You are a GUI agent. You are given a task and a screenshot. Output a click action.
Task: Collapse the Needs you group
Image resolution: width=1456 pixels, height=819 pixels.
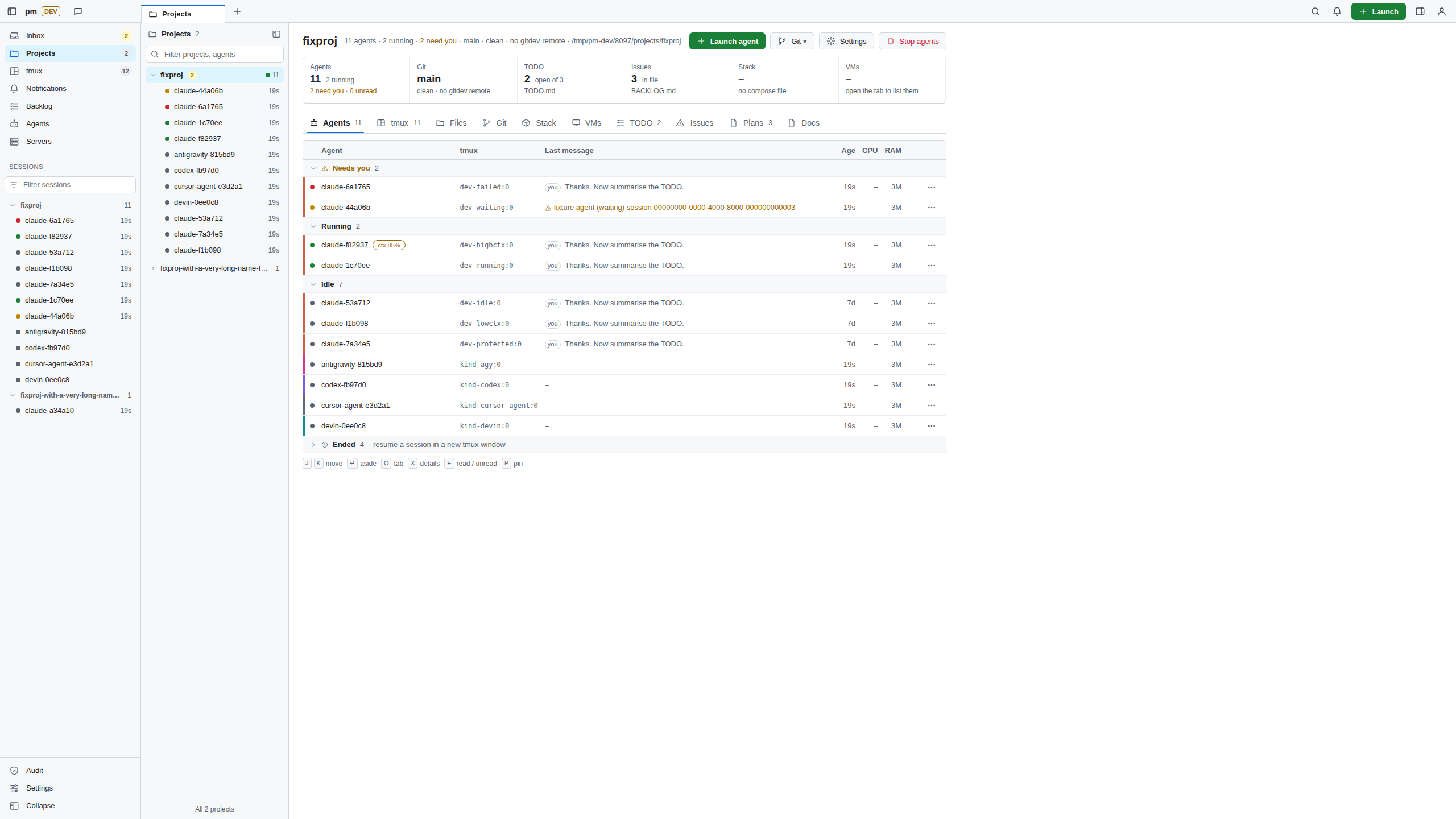tap(313, 168)
